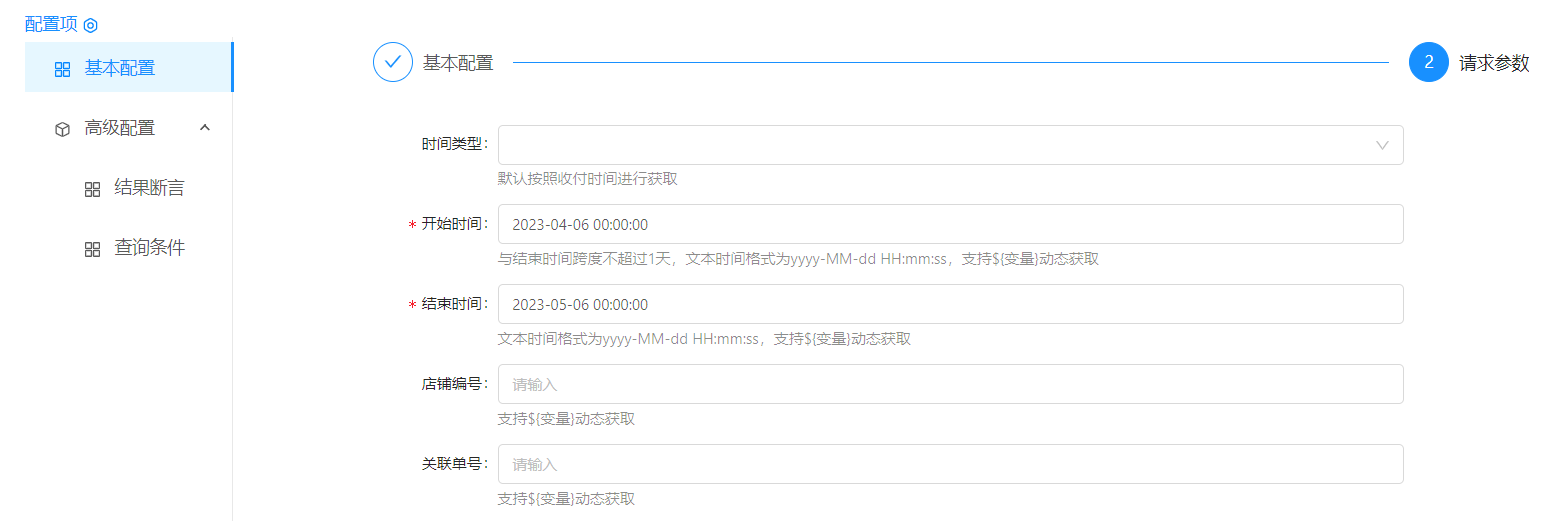Viewport: 1550px width, 521px height.
Task: Collapse 高级配置 using its chevron arrow
Action: (x=205, y=127)
